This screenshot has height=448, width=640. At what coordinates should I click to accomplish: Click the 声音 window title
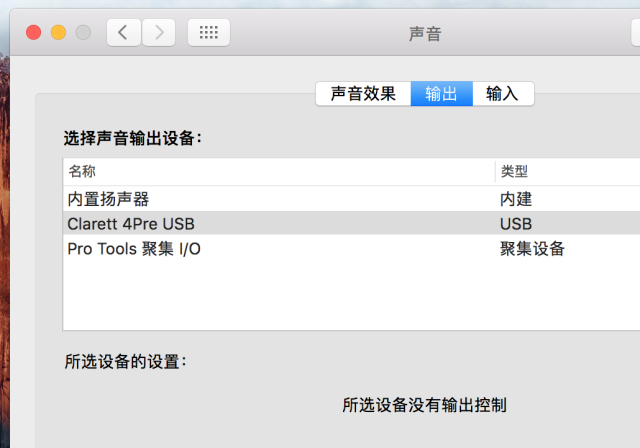coord(425,33)
